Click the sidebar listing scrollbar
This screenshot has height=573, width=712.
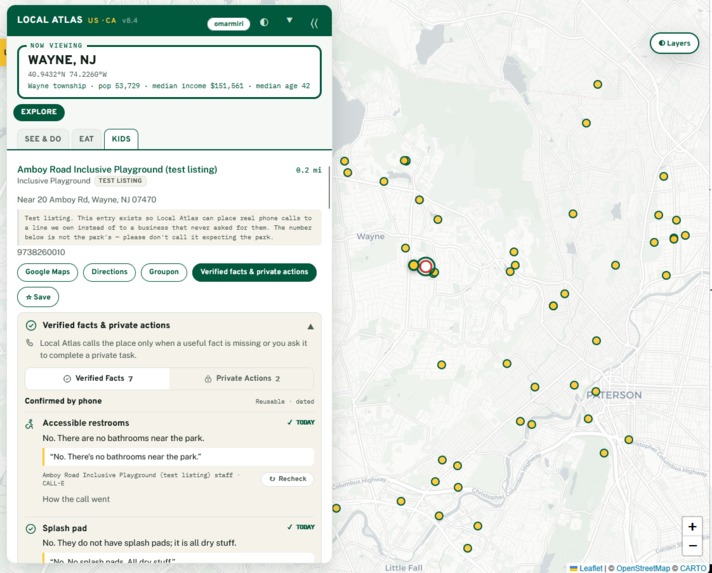[x=329, y=188]
